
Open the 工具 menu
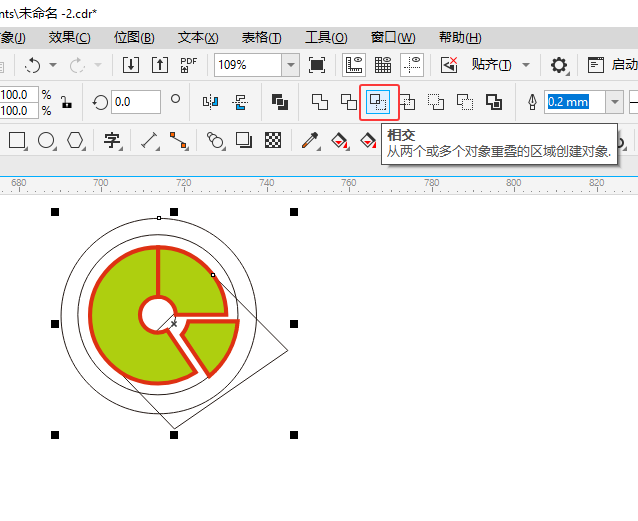pos(326,38)
